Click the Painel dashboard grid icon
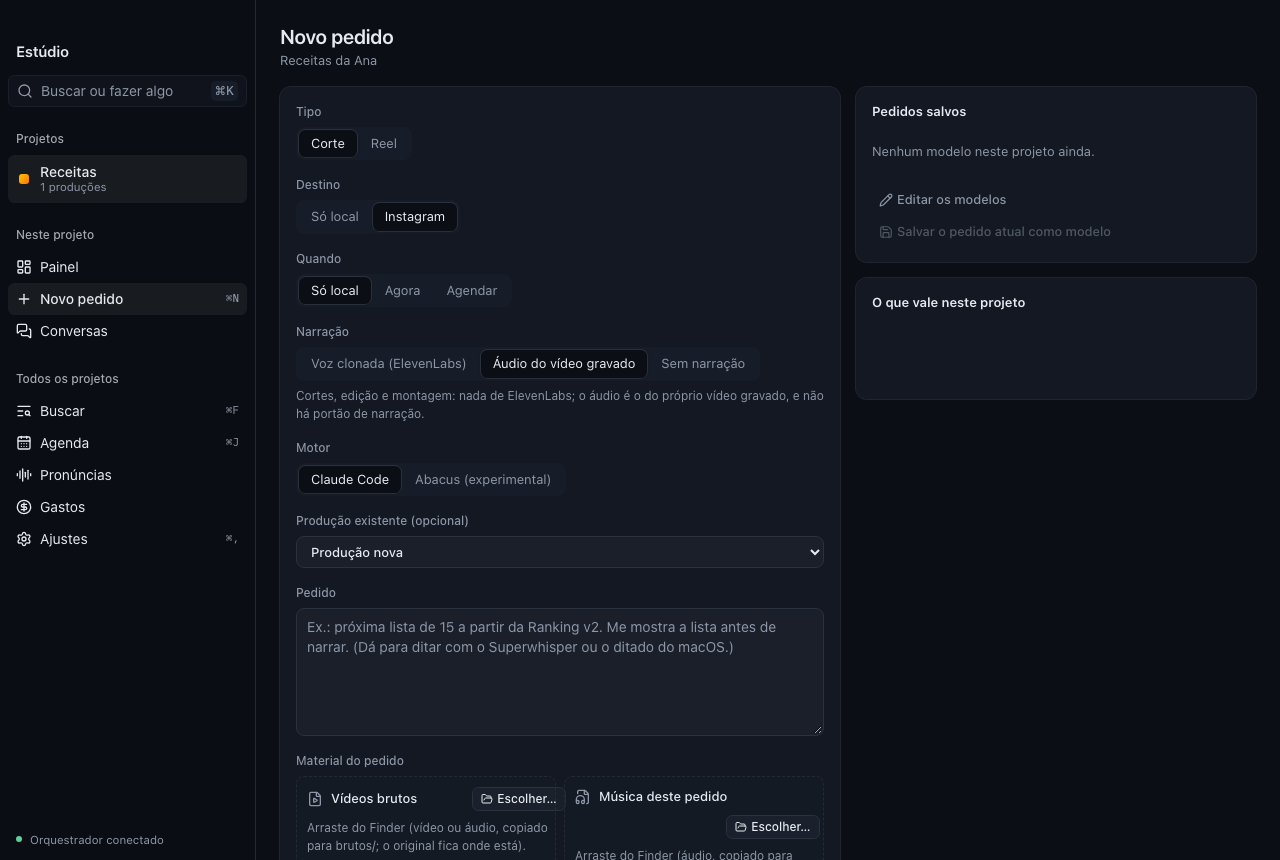1280x860 pixels. [24, 267]
